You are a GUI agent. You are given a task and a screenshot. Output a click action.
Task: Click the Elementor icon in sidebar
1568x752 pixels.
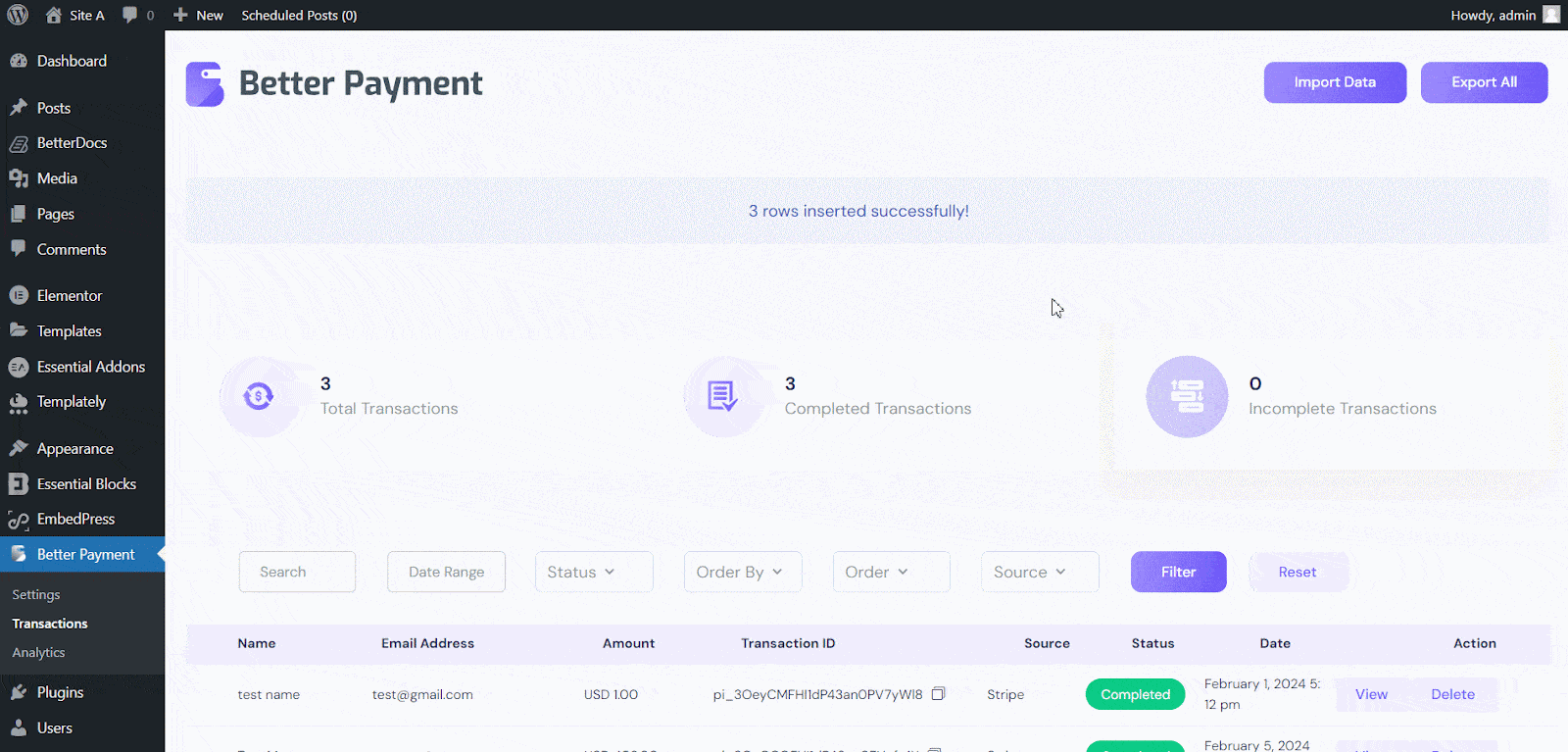(19, 295)
